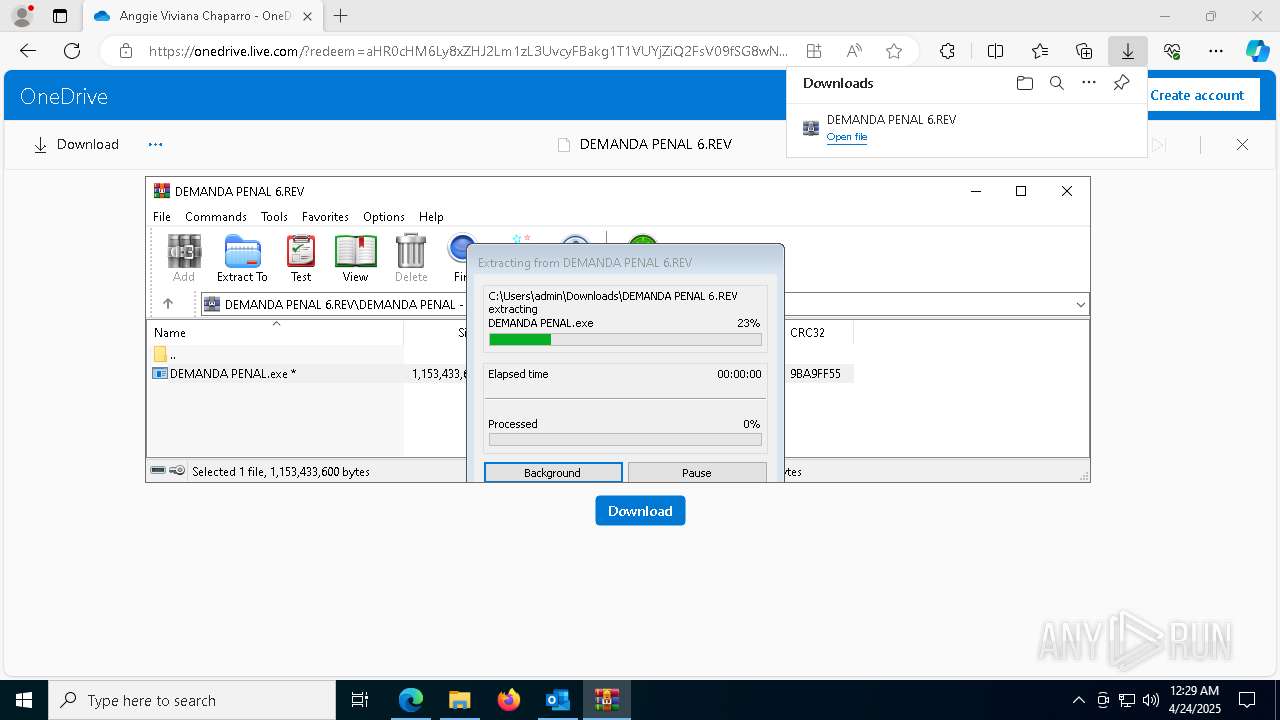Open the Commands menu

(x=216, y=217)
